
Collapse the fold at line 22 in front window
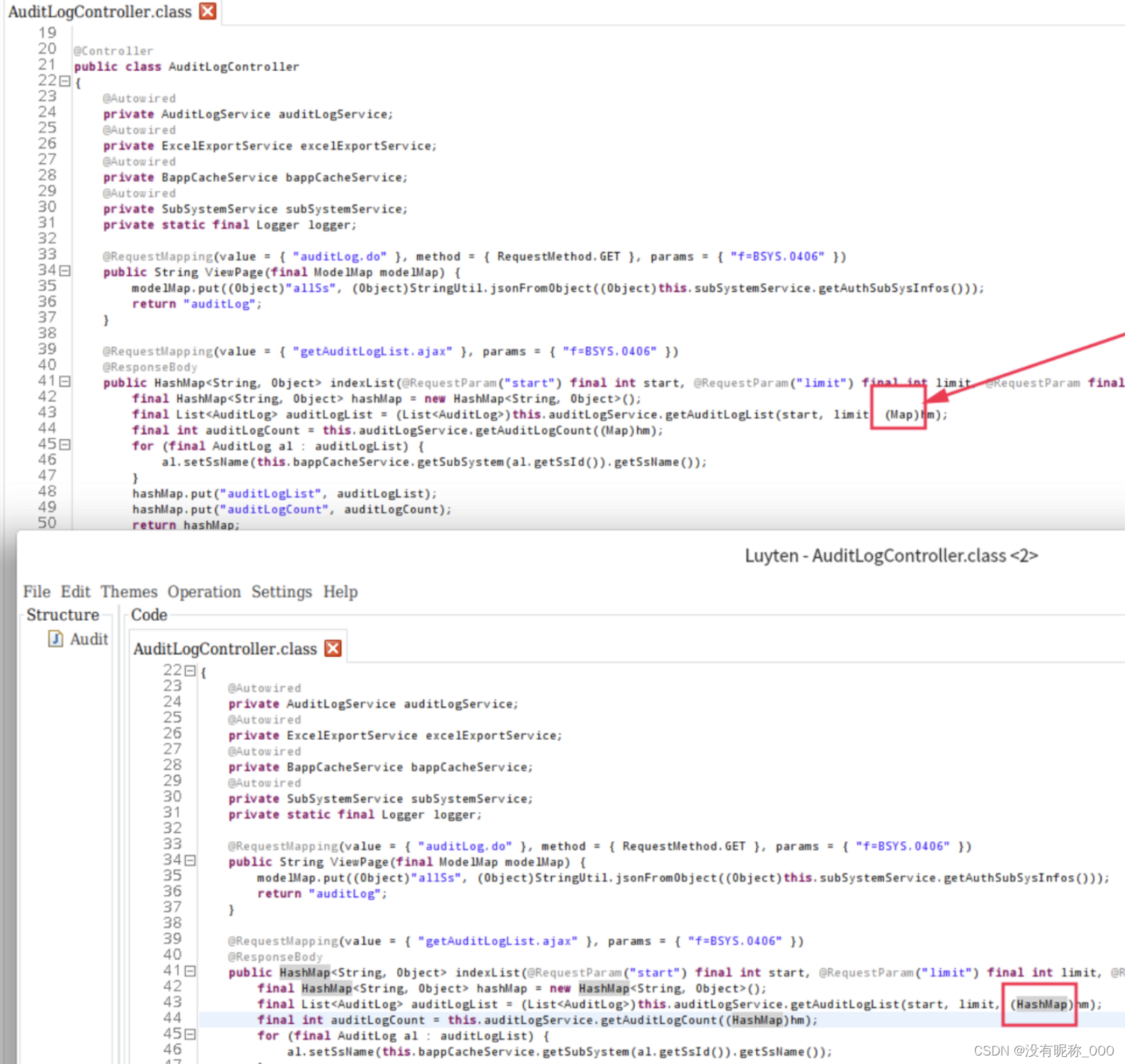coord(189,670)
